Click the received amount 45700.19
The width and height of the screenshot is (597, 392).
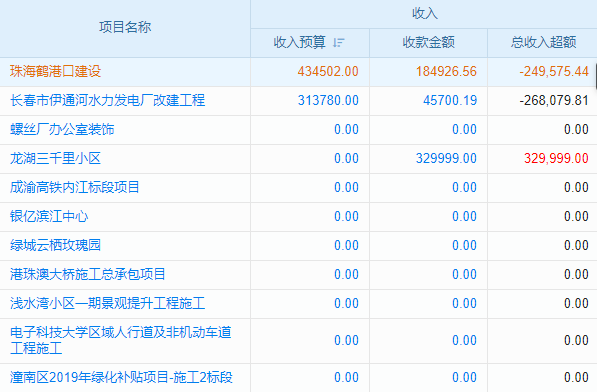point(450,100)
